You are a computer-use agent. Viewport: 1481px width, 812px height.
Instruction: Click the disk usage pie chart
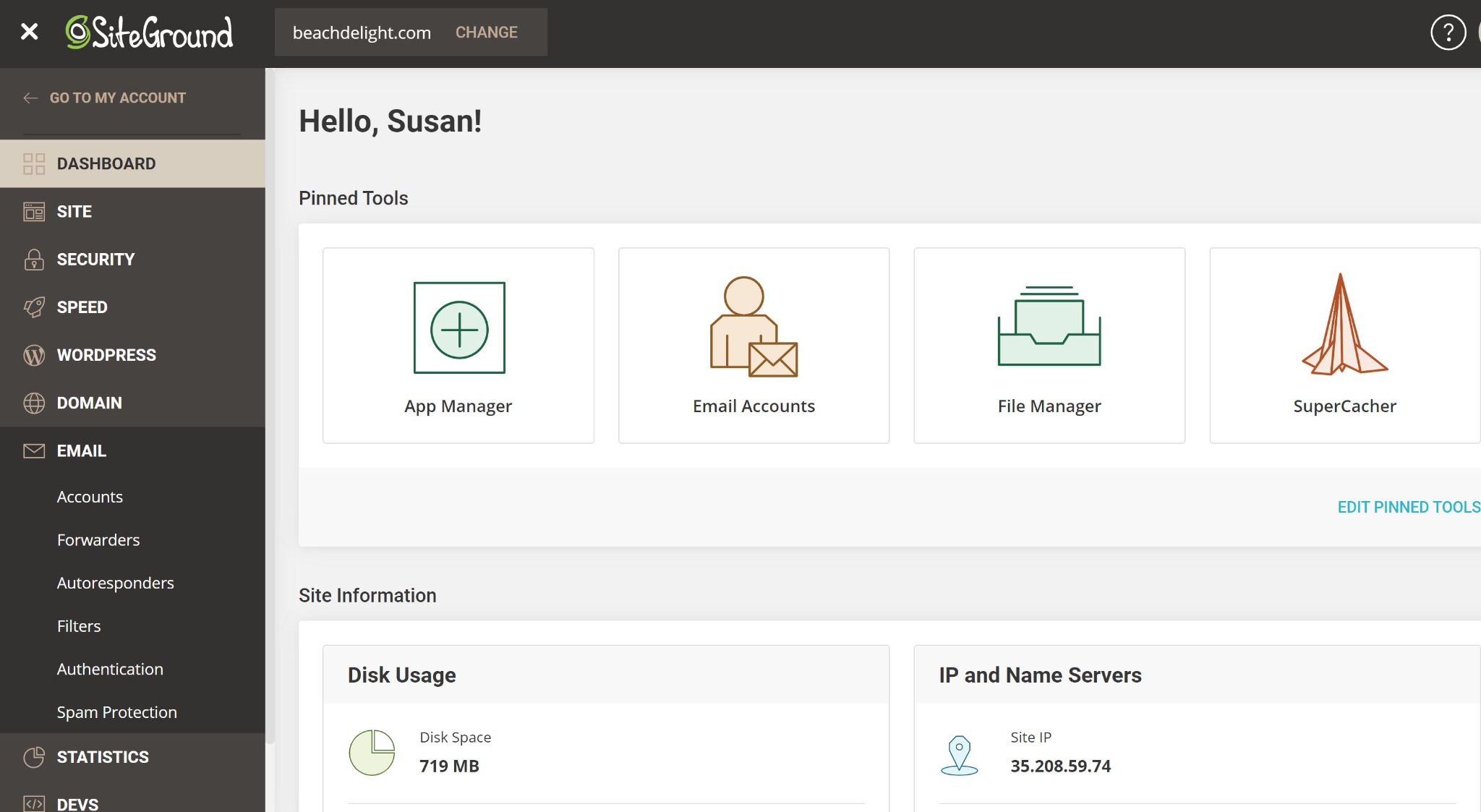[372, 752]
